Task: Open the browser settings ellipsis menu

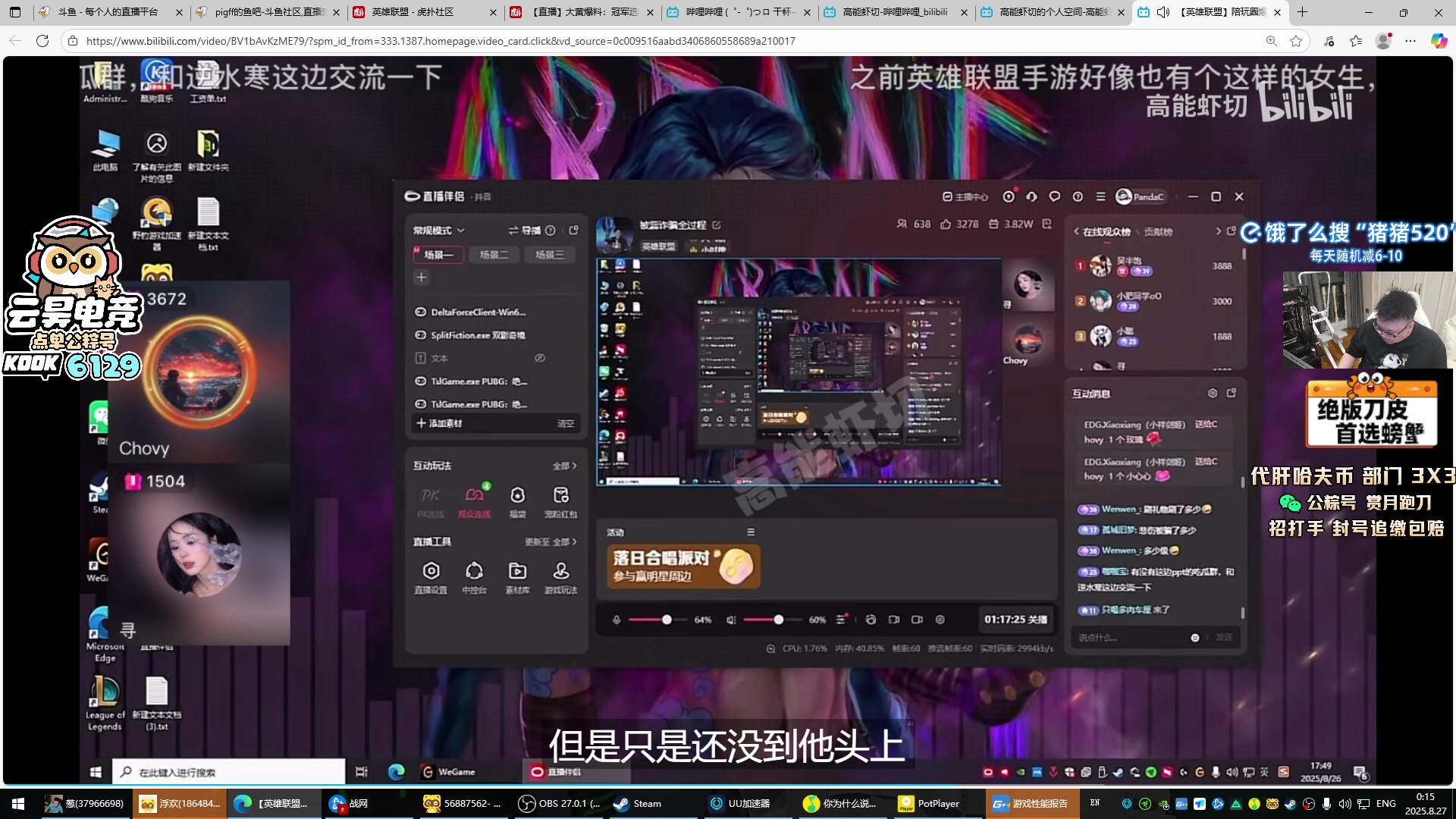Action: pos(1410,41)
